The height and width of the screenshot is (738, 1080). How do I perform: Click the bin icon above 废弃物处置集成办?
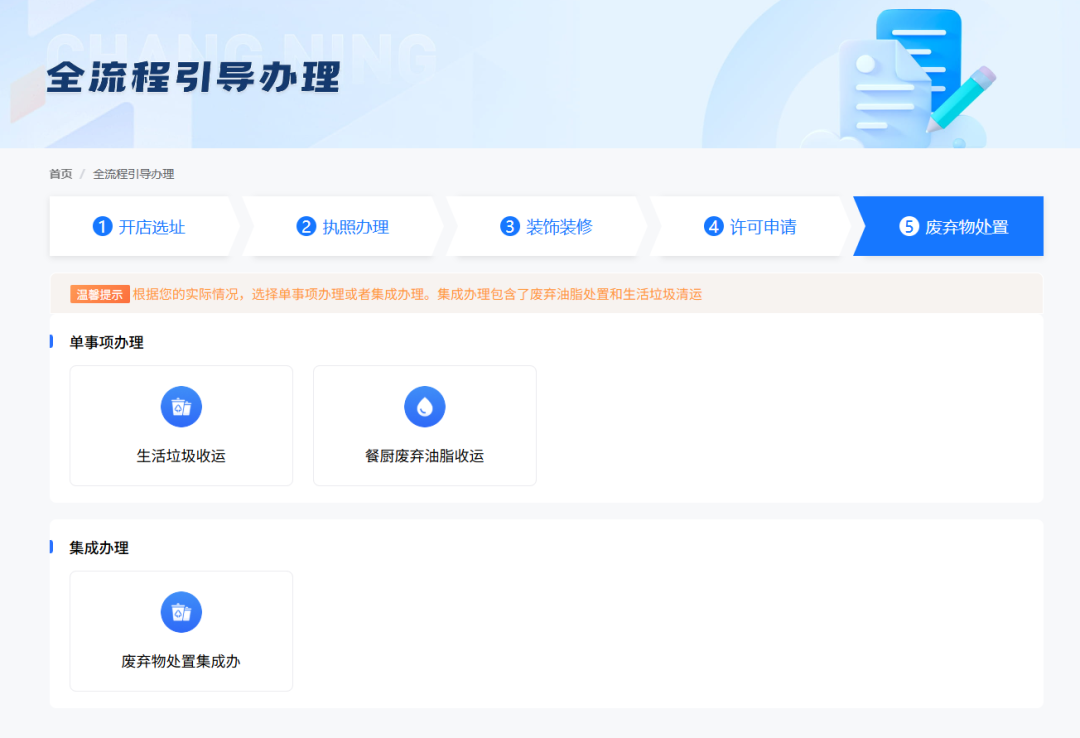tap(181, 612)
